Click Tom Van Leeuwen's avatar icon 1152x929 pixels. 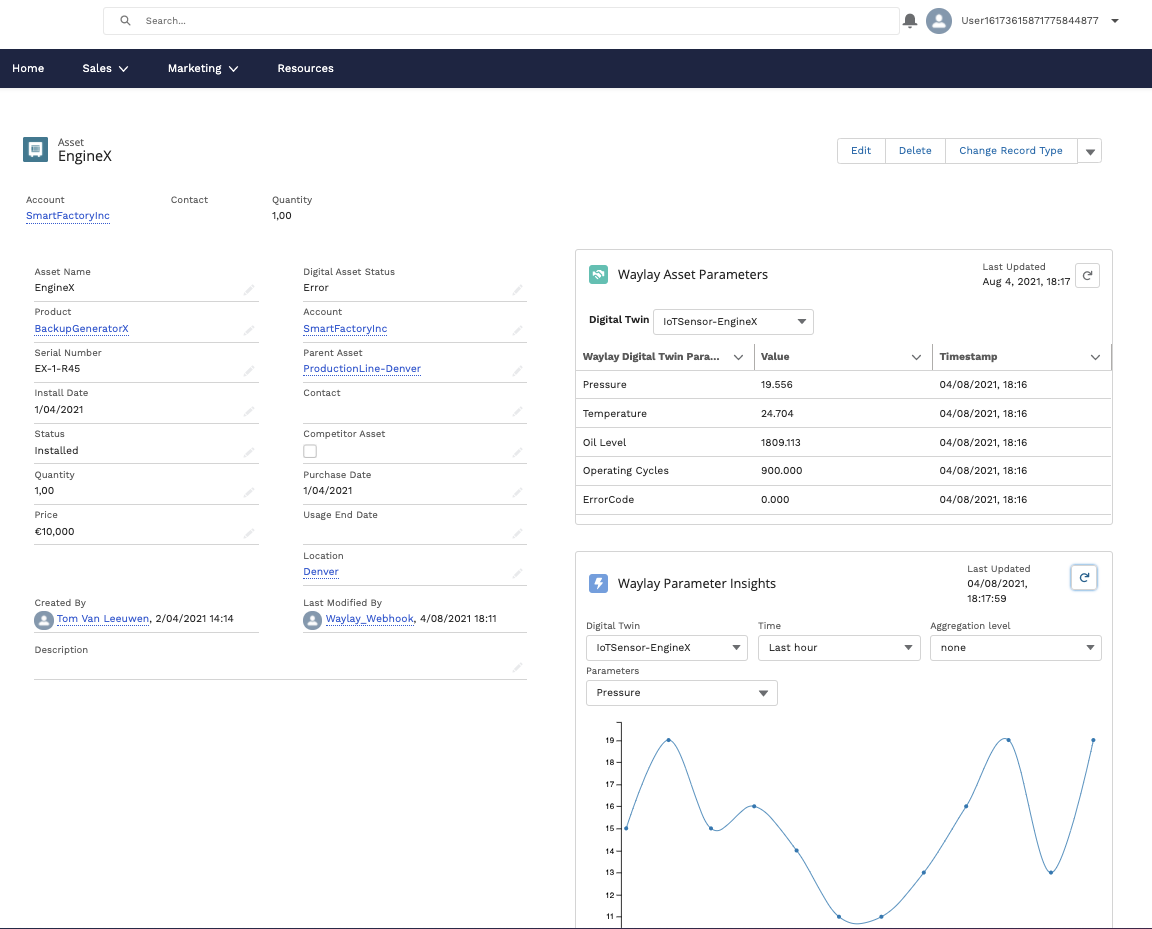click(x=44, y=620)
